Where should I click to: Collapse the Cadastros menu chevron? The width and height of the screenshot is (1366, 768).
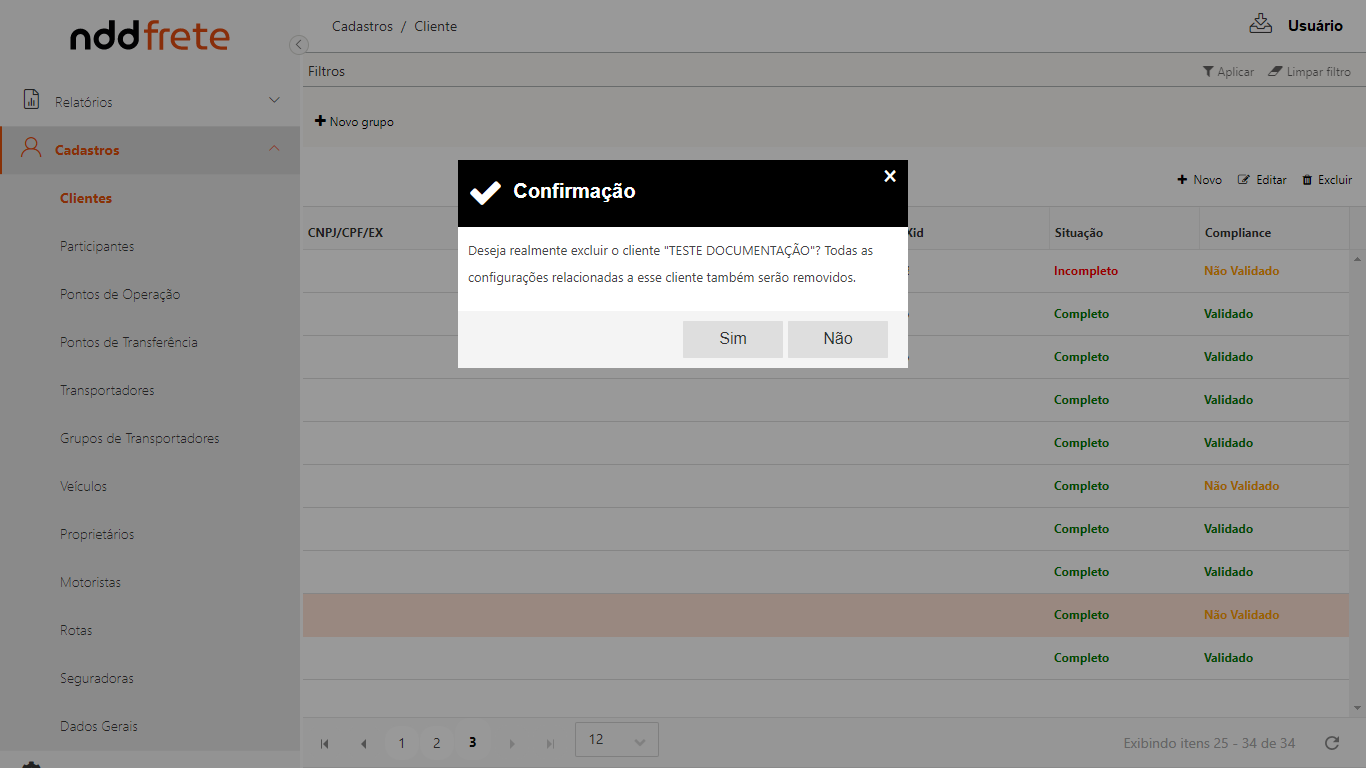pyautogui.click(x=275, y=149)
